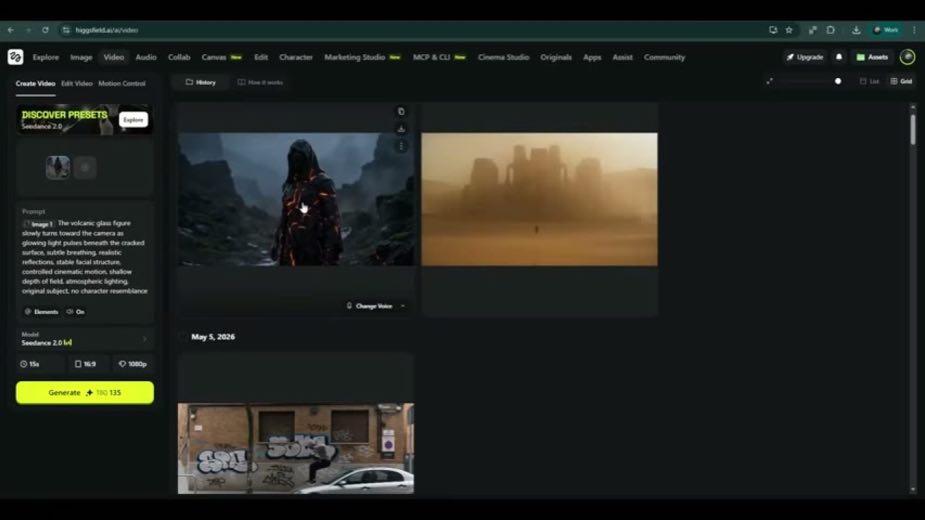The height and width of the screenshot is (520, 925).
Task: Click the expand preview size icon
Action: click(x=769, y=81)
